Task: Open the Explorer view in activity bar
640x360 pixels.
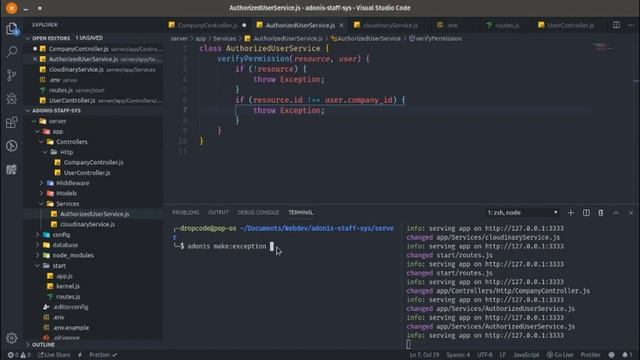Action: [12, 29]
